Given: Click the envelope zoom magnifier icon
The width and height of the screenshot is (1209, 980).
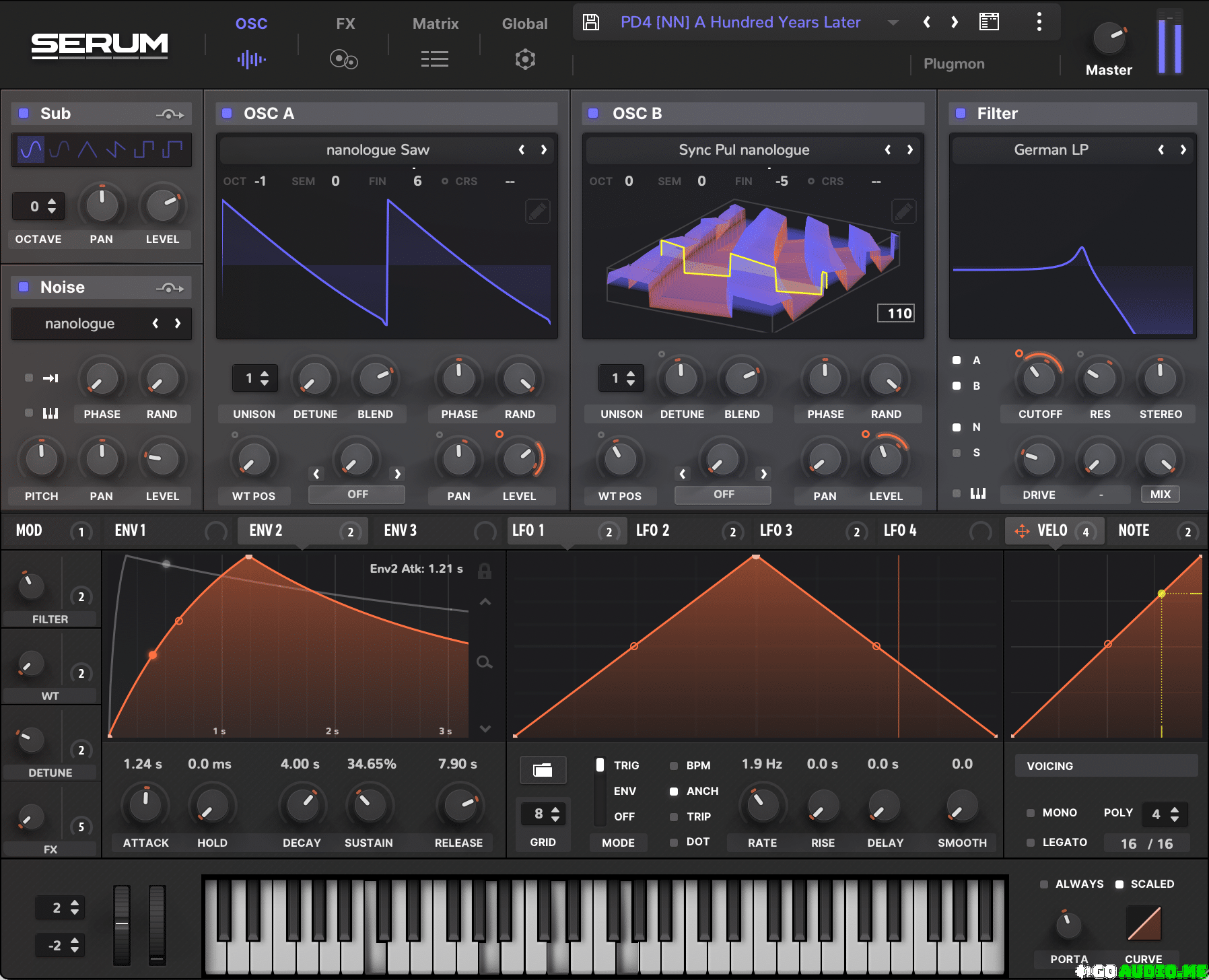Looking at the screenshot, I should pyautogui.click(x=484, y=662).
